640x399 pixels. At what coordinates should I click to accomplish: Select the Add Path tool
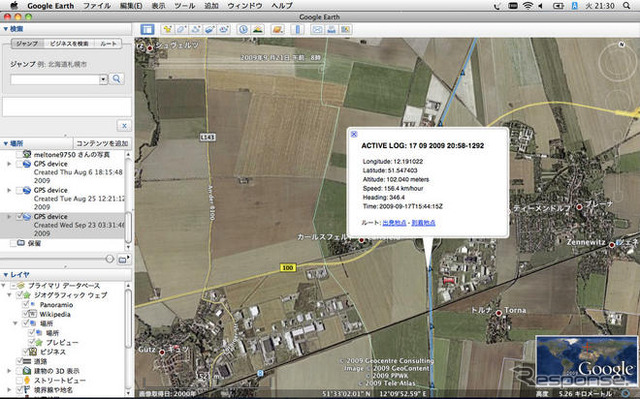tap(196, 29)
